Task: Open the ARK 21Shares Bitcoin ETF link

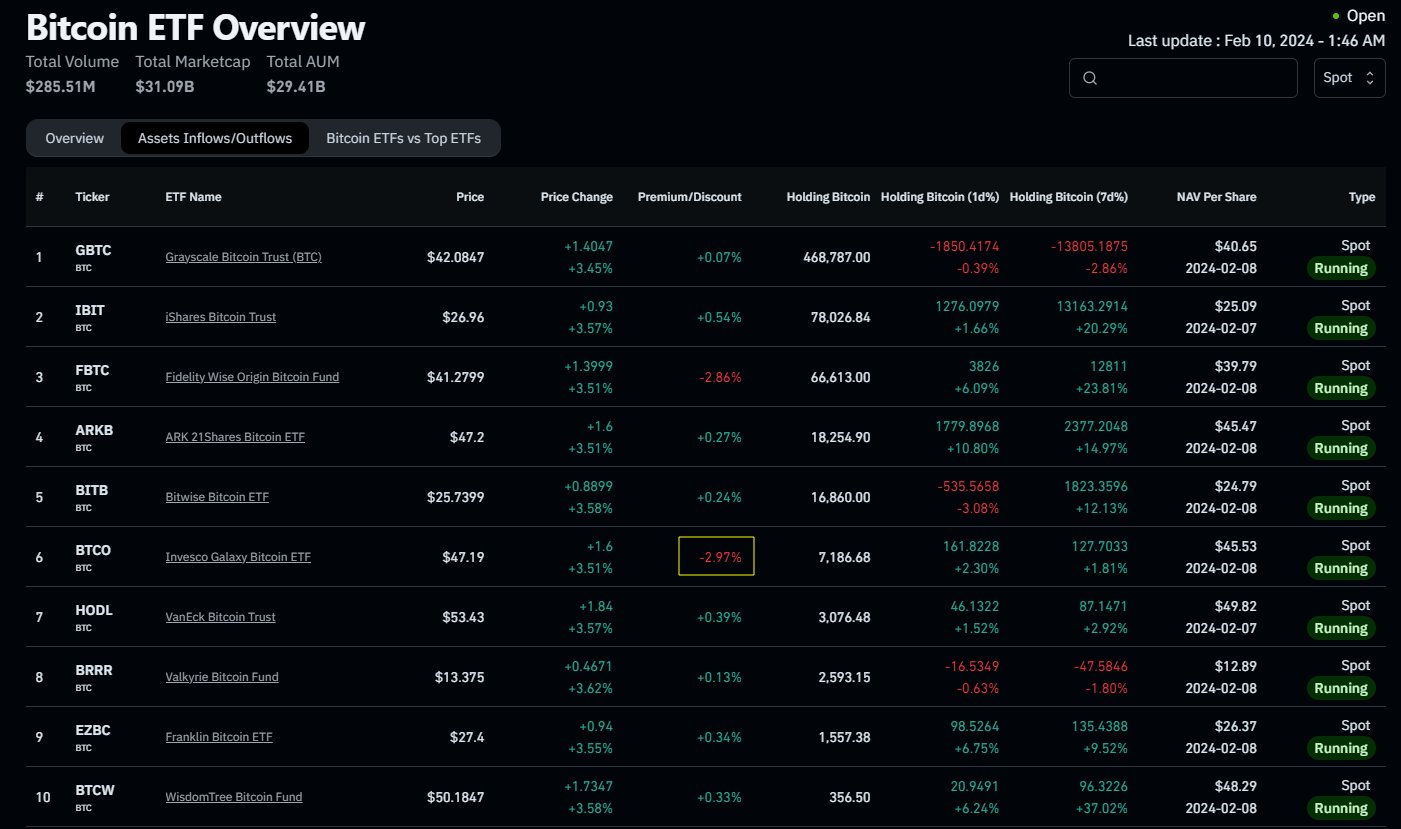Action: (x=235, y=437)
